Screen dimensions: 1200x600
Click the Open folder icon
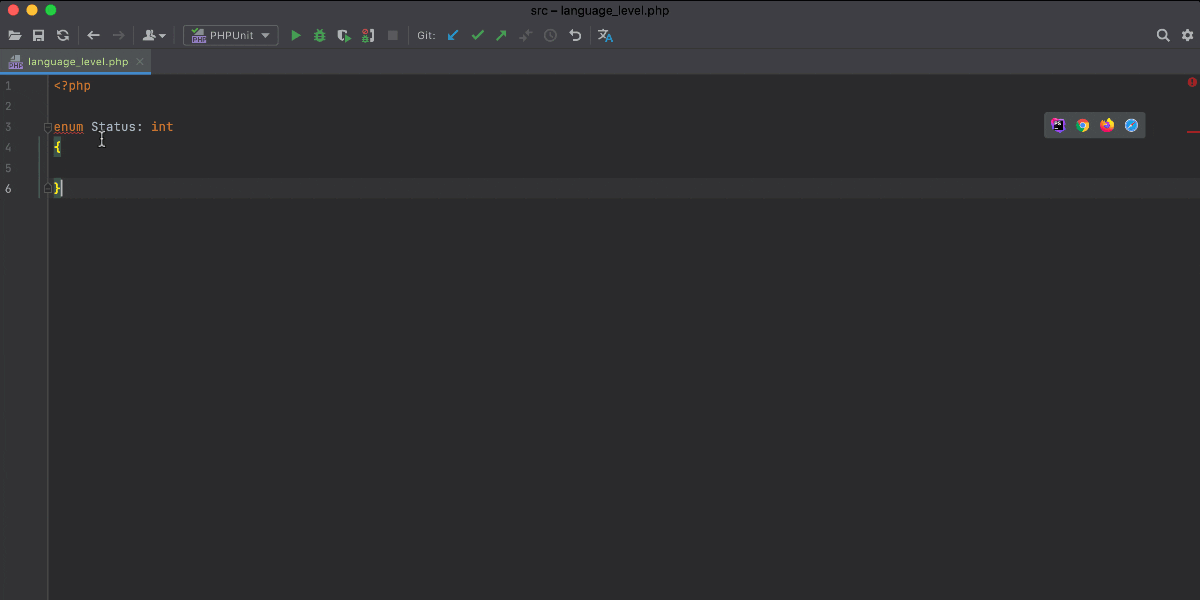coord(15,35)
